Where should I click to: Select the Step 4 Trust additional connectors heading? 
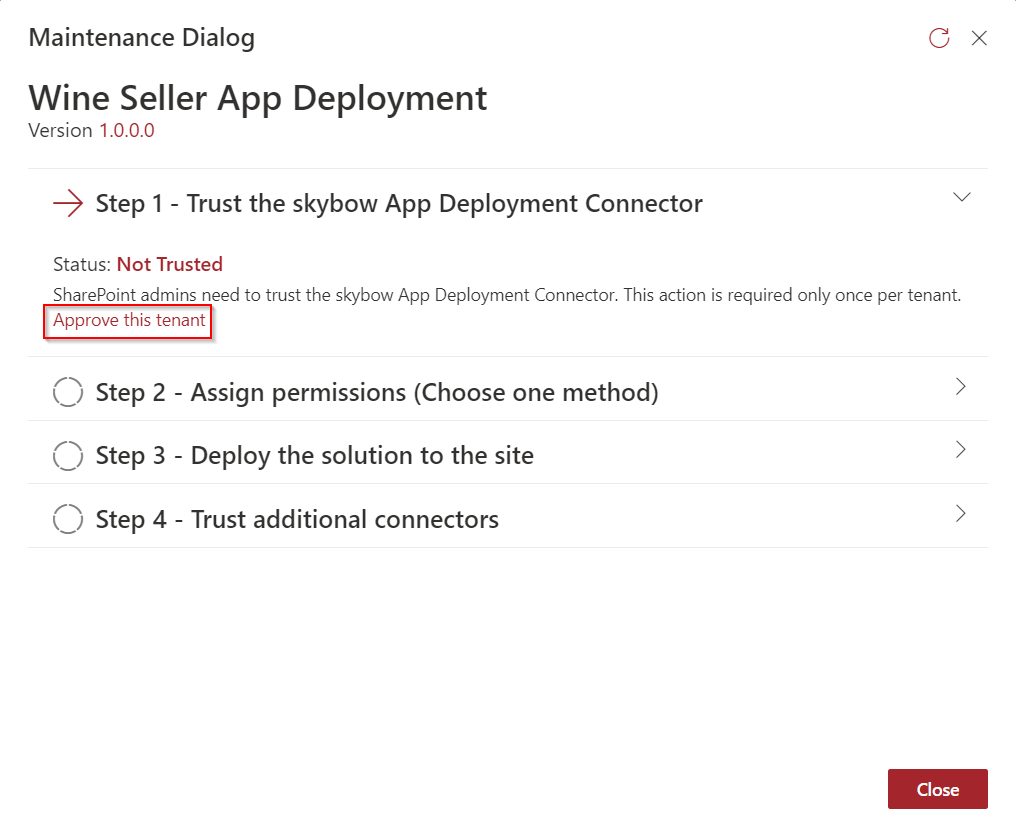[297, 519]
